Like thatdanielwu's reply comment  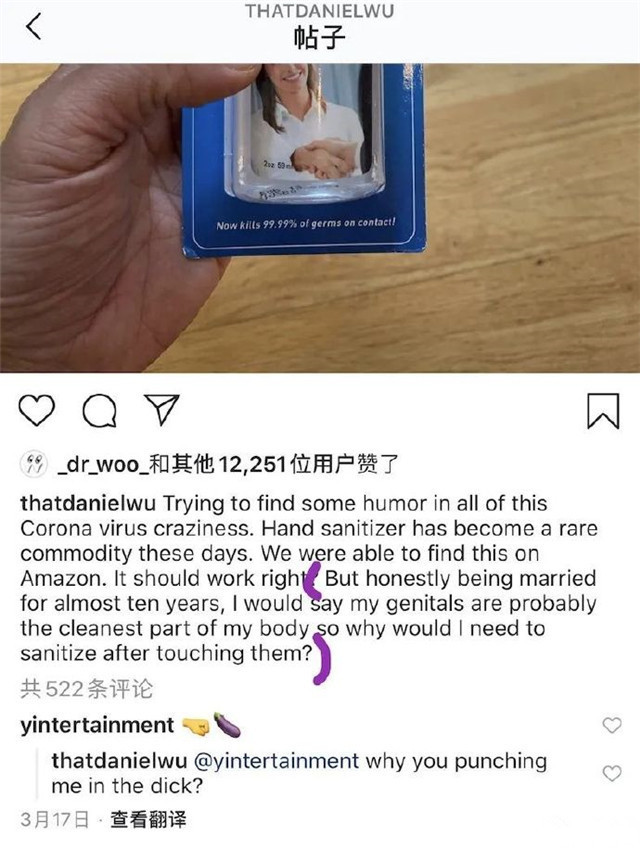pos(612,773)
